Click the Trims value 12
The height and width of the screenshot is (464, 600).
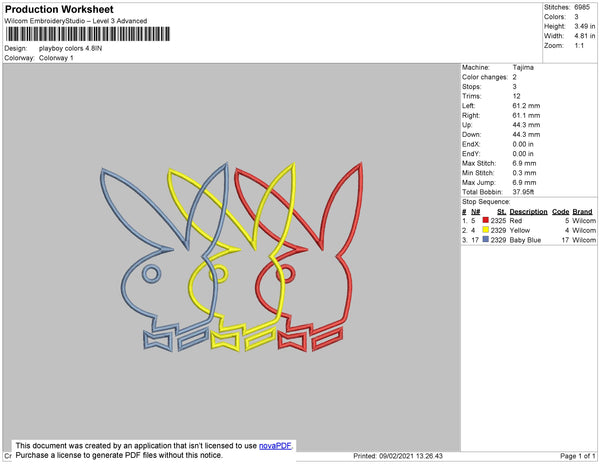[517, 96]
